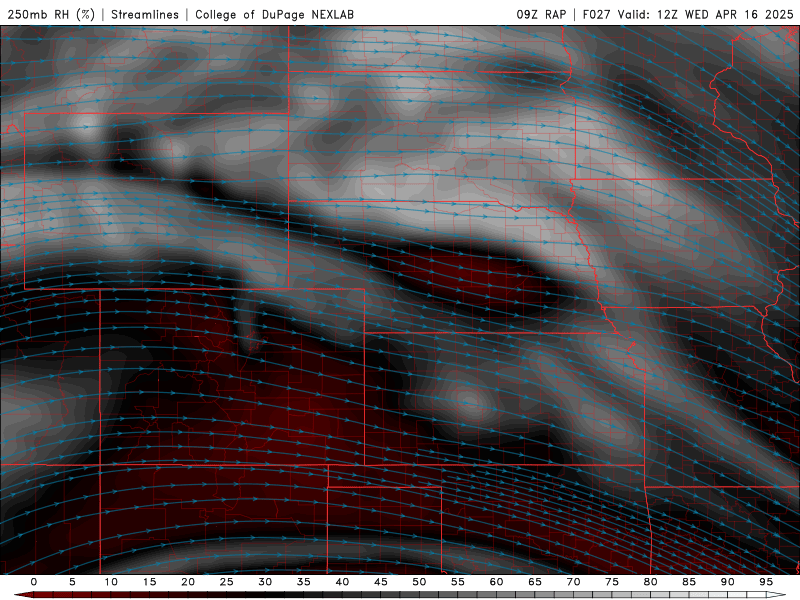Viewport: 800px width, 600px height.
Task: Click the colorbar label '65'
Action: [x=535, y=582]
